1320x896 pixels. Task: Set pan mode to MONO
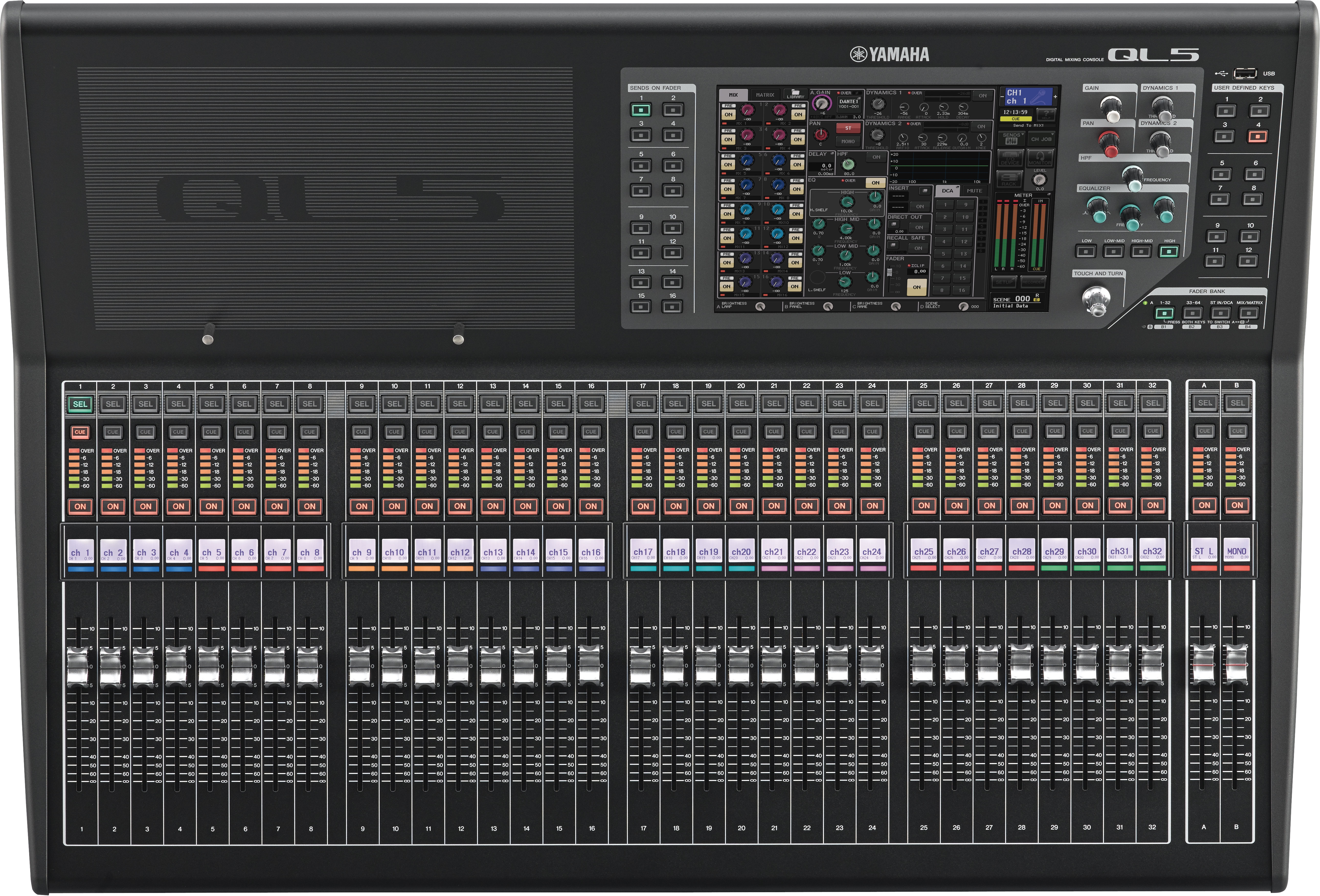click(848, 141)
